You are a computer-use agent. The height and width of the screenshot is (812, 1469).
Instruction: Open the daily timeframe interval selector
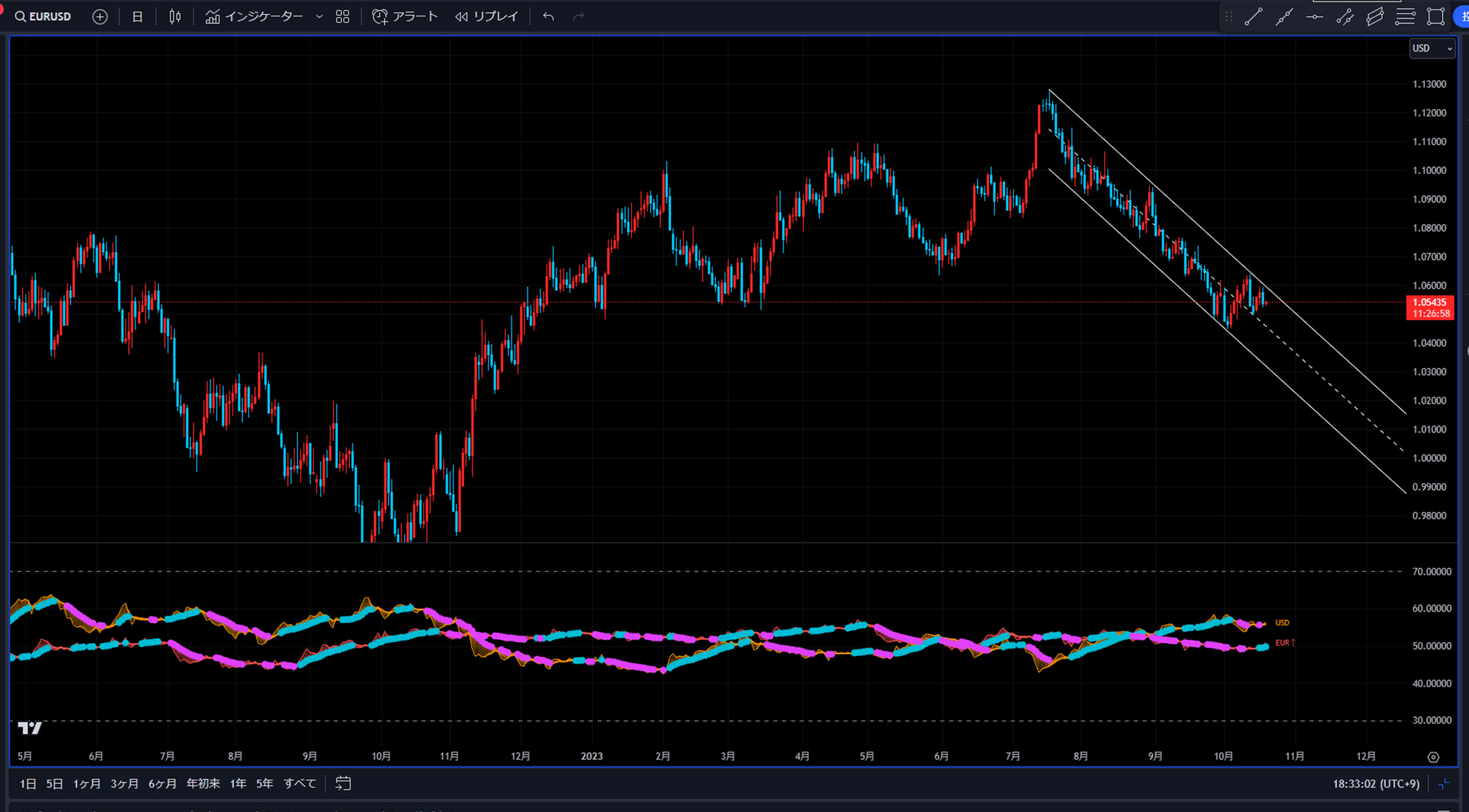(137, 17)
